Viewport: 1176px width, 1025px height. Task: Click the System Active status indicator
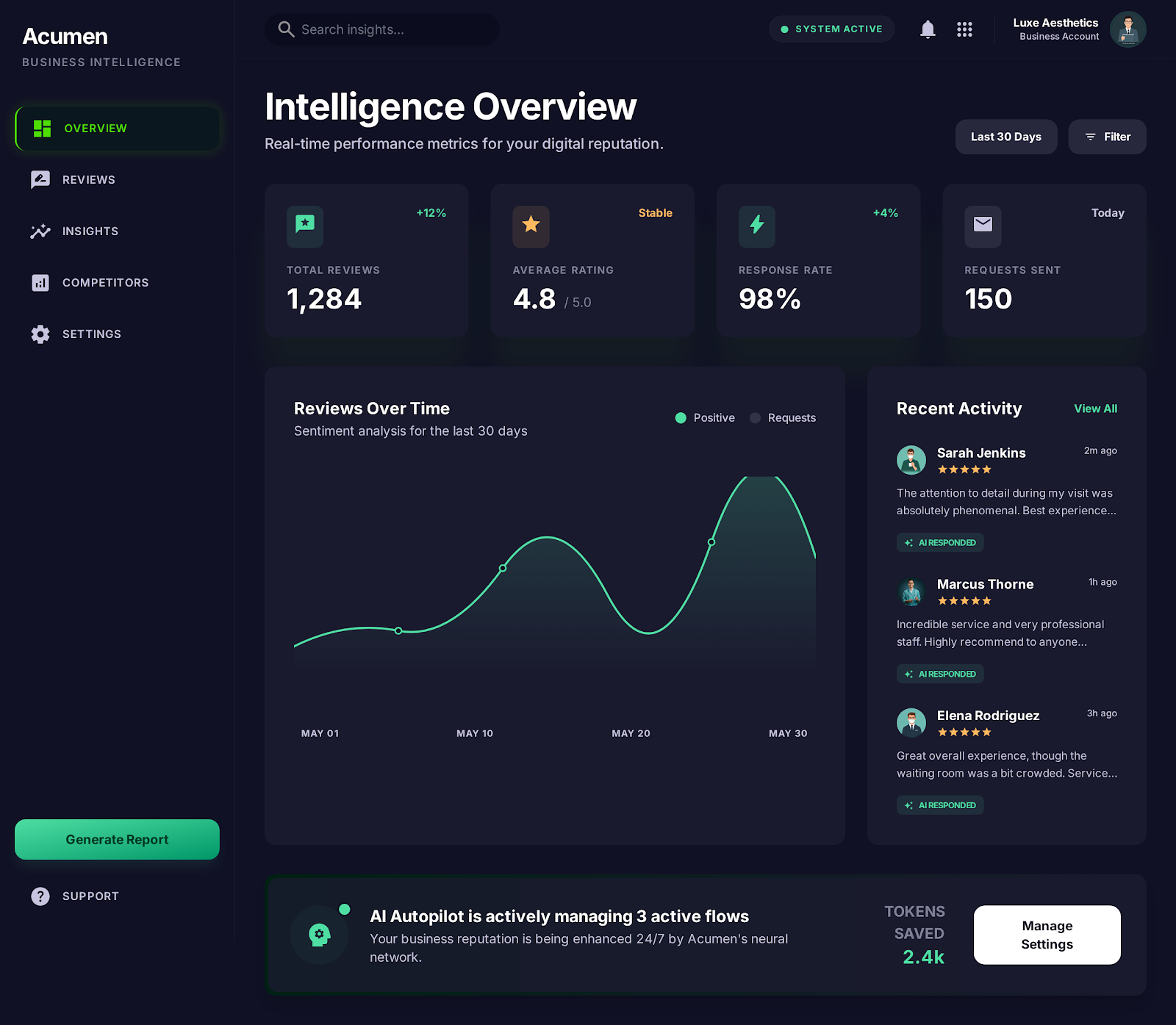tap(831, 29)
